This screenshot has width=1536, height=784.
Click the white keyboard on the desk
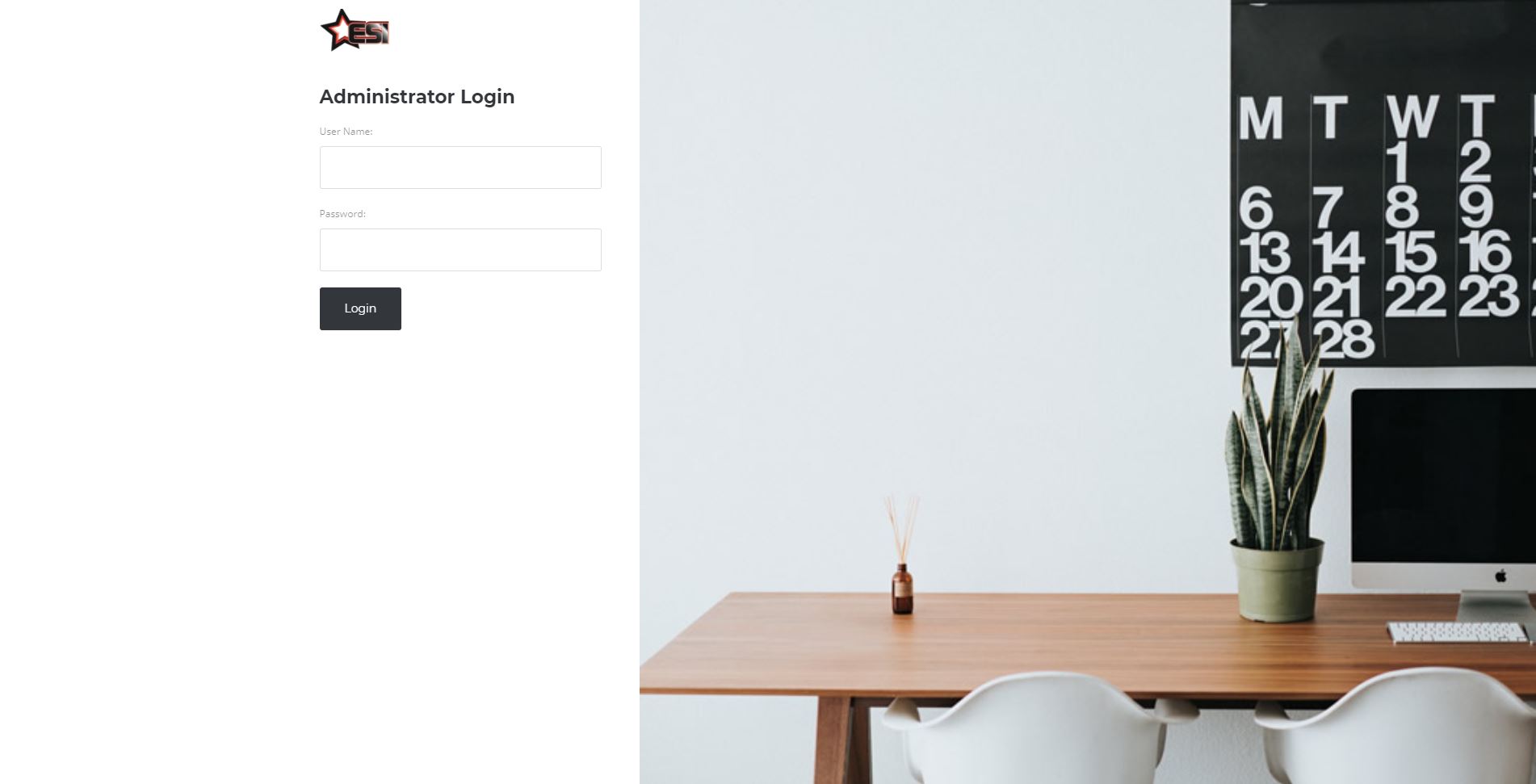pos(1457,632)
